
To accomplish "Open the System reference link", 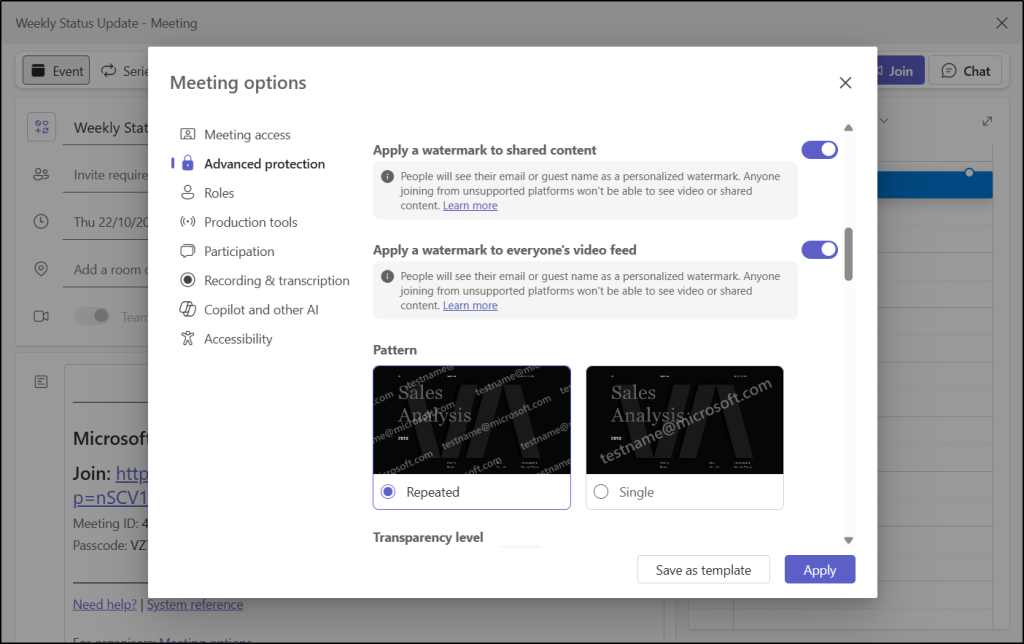I will click(x=195, y=605).
